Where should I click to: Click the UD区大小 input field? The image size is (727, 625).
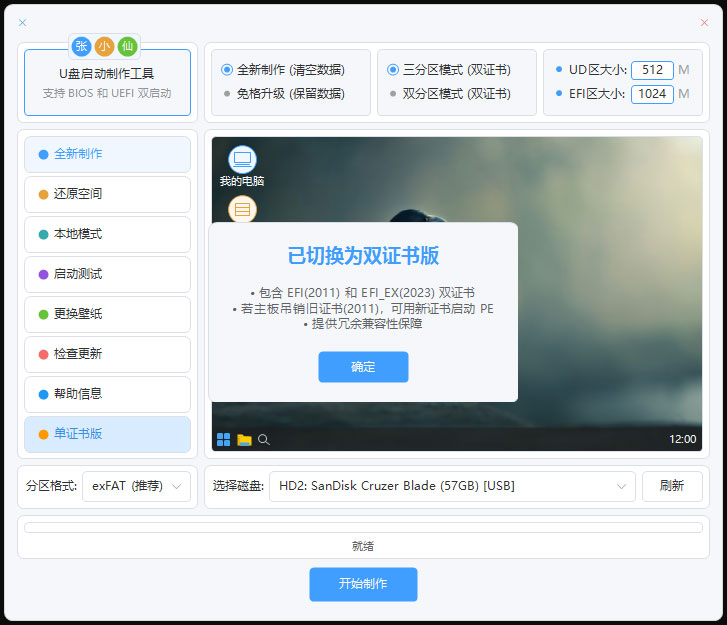652,70
